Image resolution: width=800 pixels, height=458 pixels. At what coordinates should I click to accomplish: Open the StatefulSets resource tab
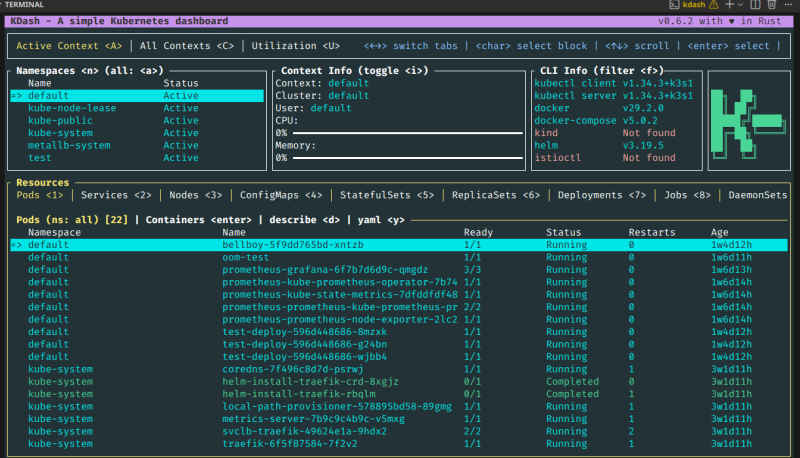coord(387,195)
